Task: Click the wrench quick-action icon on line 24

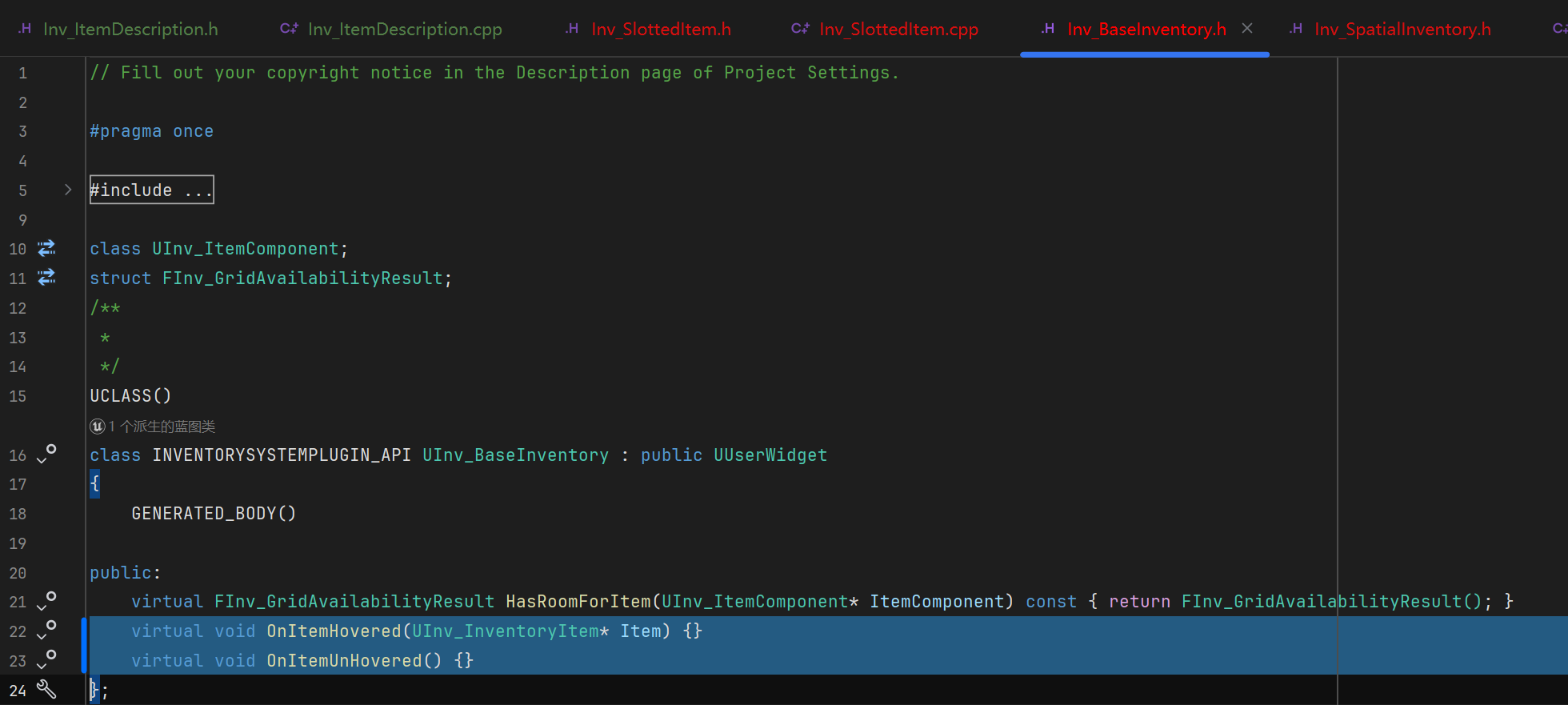Action: pyautogui.click(x=46, y=689)
